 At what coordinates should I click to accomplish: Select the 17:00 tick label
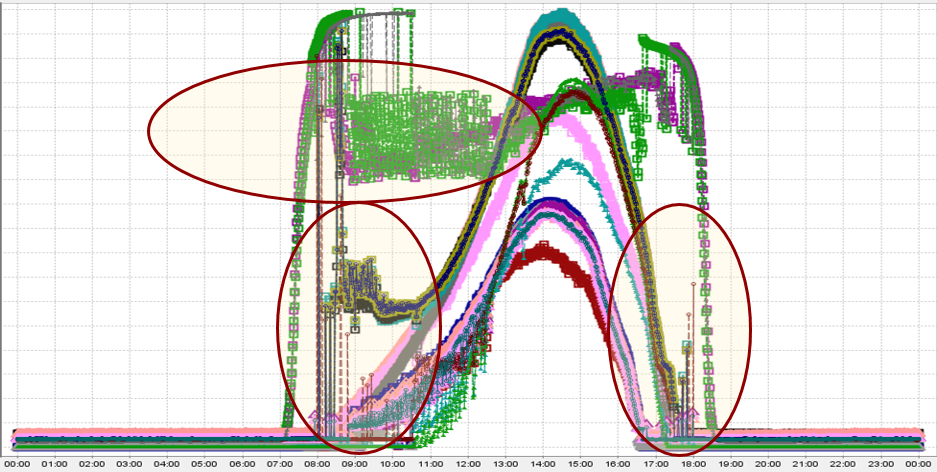pos(656,464)
